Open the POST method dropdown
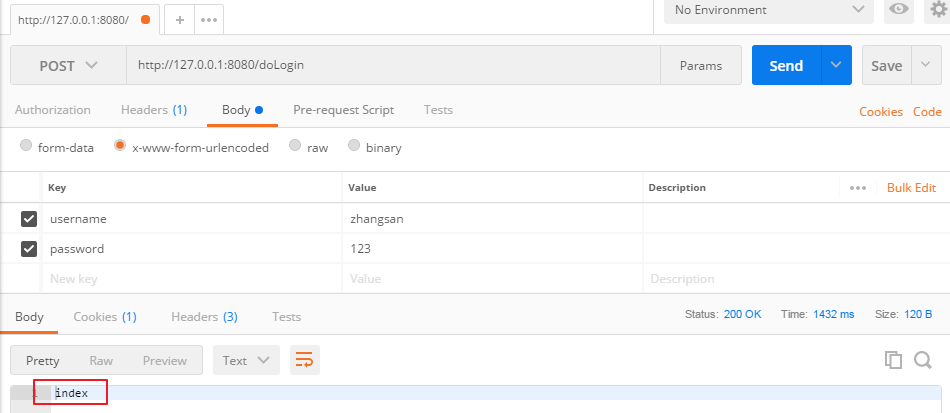Screen dimensions: 950x413 (68, 65)
